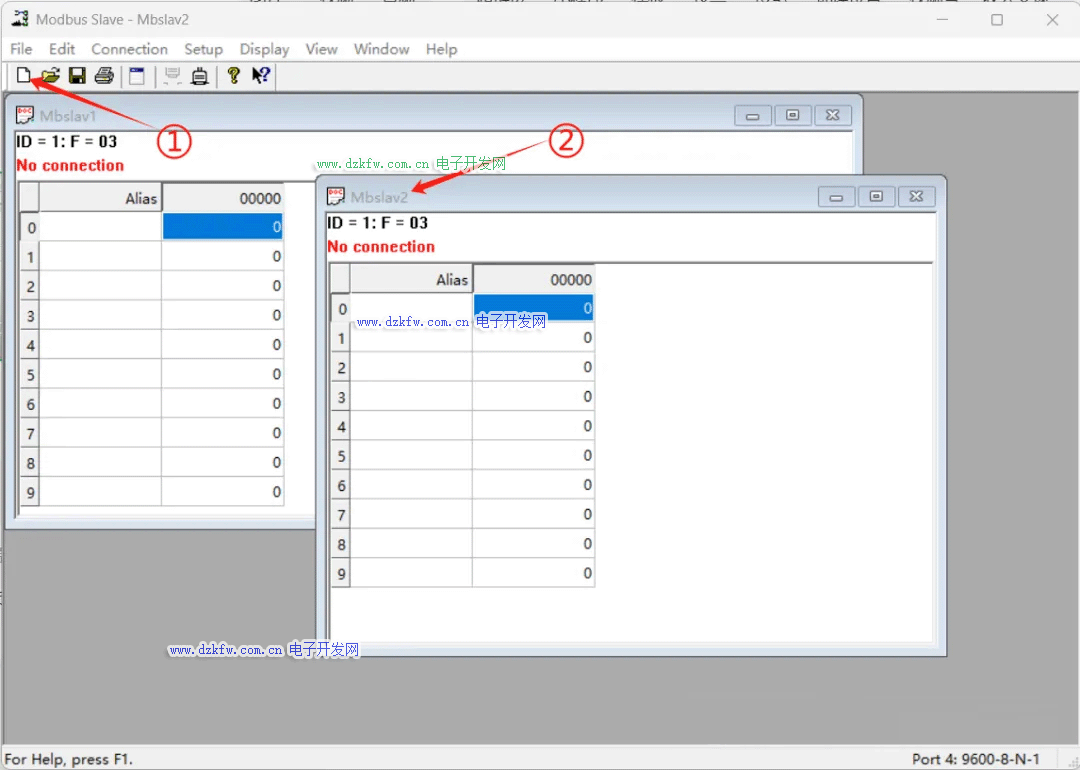Click the New document toolbar icon
This screenshot has height=770, width=1080.
click(23, 75)
